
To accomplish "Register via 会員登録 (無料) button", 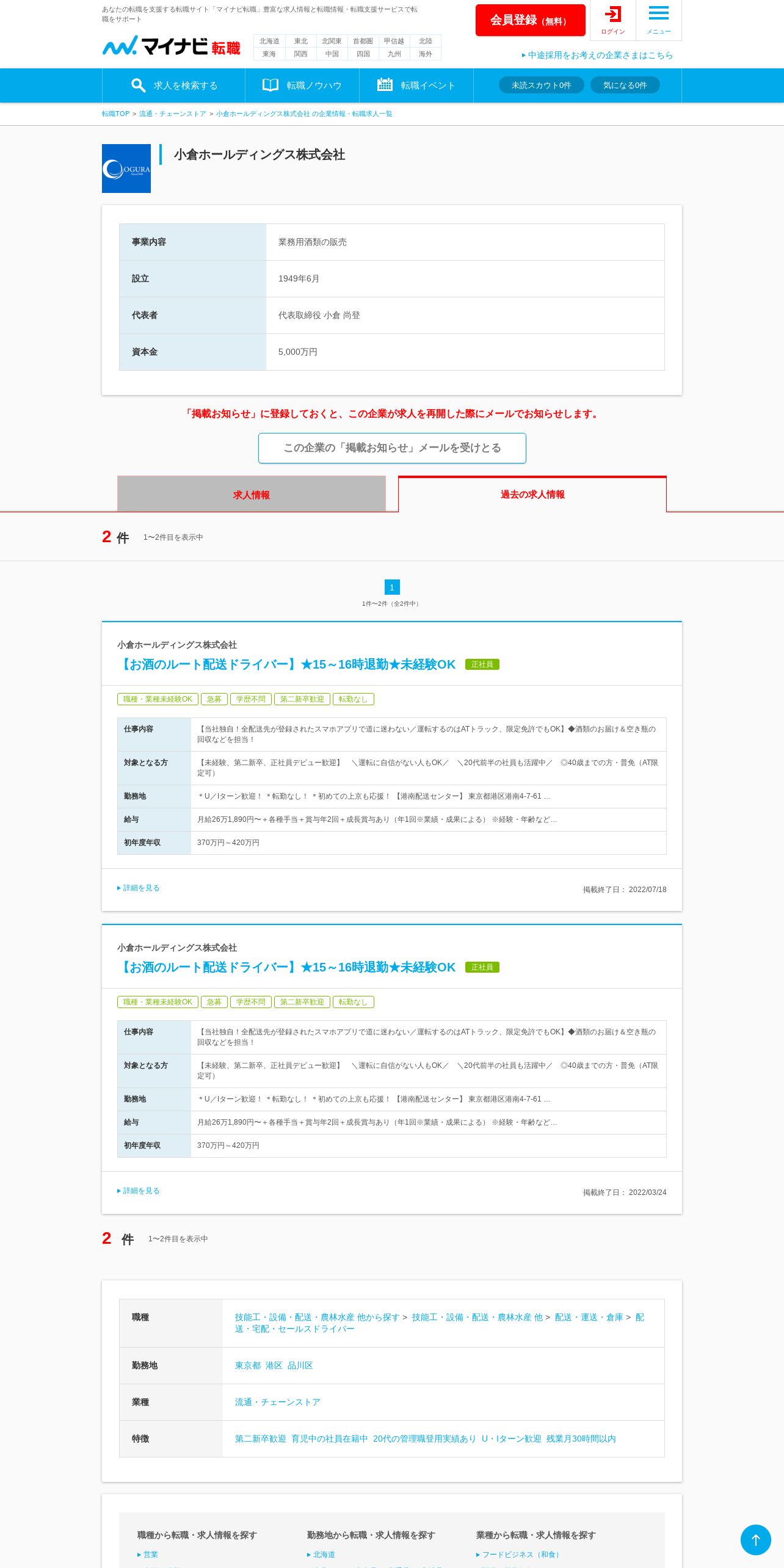I will point(530,20).
